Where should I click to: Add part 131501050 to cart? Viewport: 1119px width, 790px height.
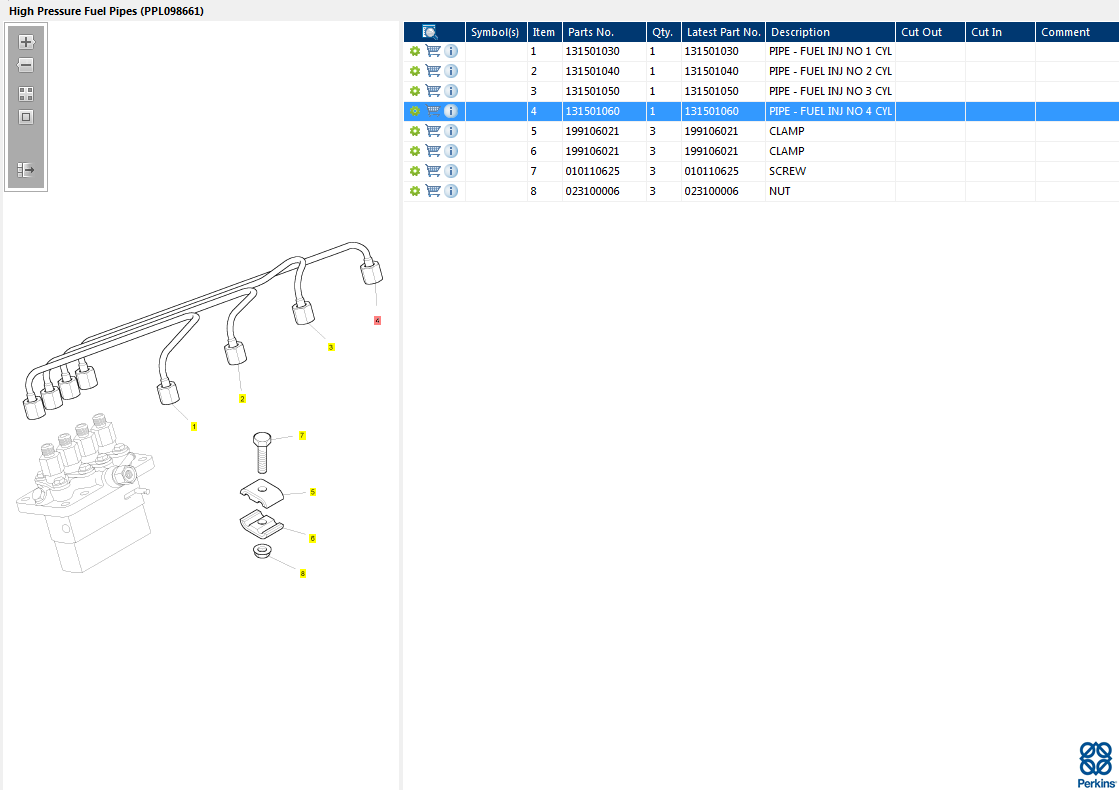pos(432,91)
